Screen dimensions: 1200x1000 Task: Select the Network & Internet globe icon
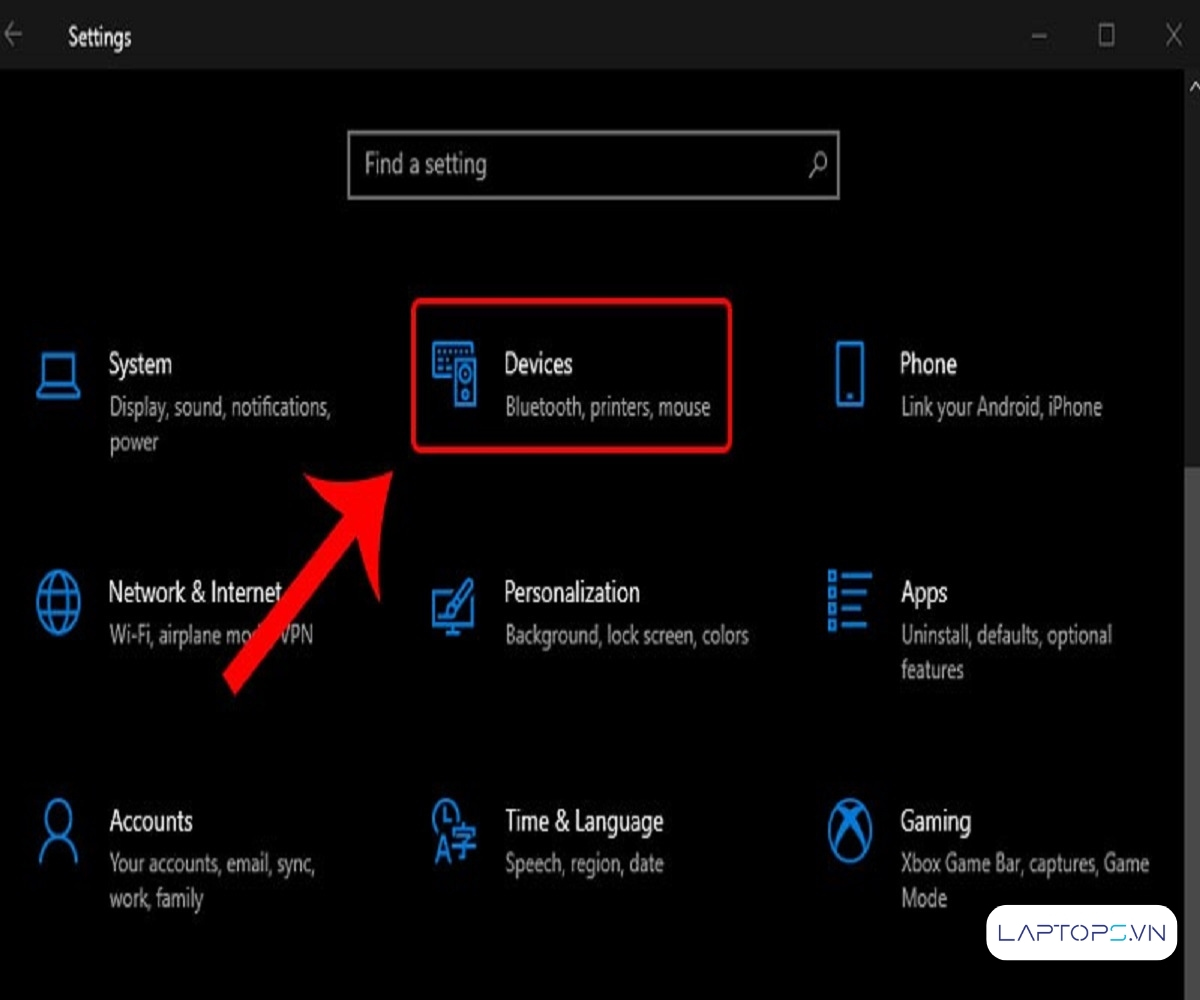tap(58, 602)
